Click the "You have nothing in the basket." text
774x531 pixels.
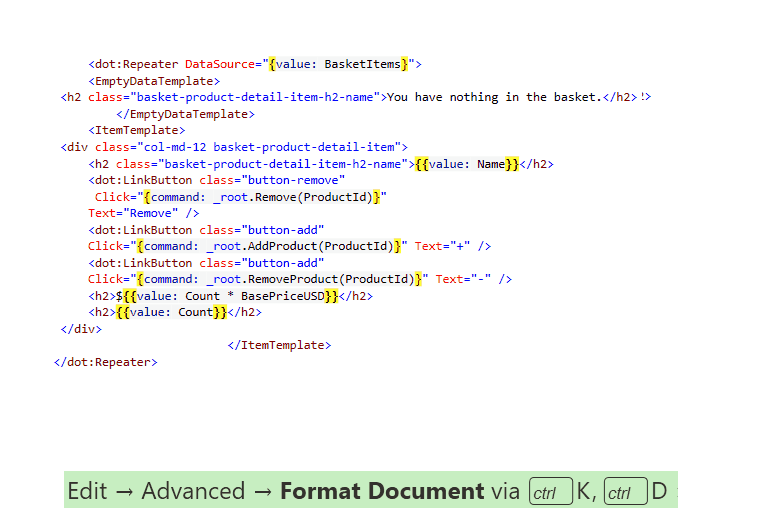coord(492,97)
